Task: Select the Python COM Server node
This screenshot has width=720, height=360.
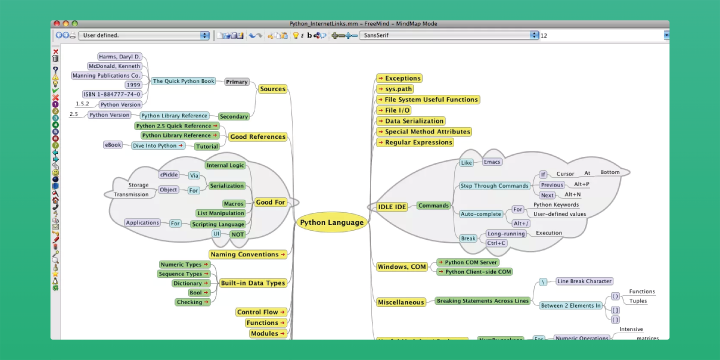Action: click(x=468, y=262)
